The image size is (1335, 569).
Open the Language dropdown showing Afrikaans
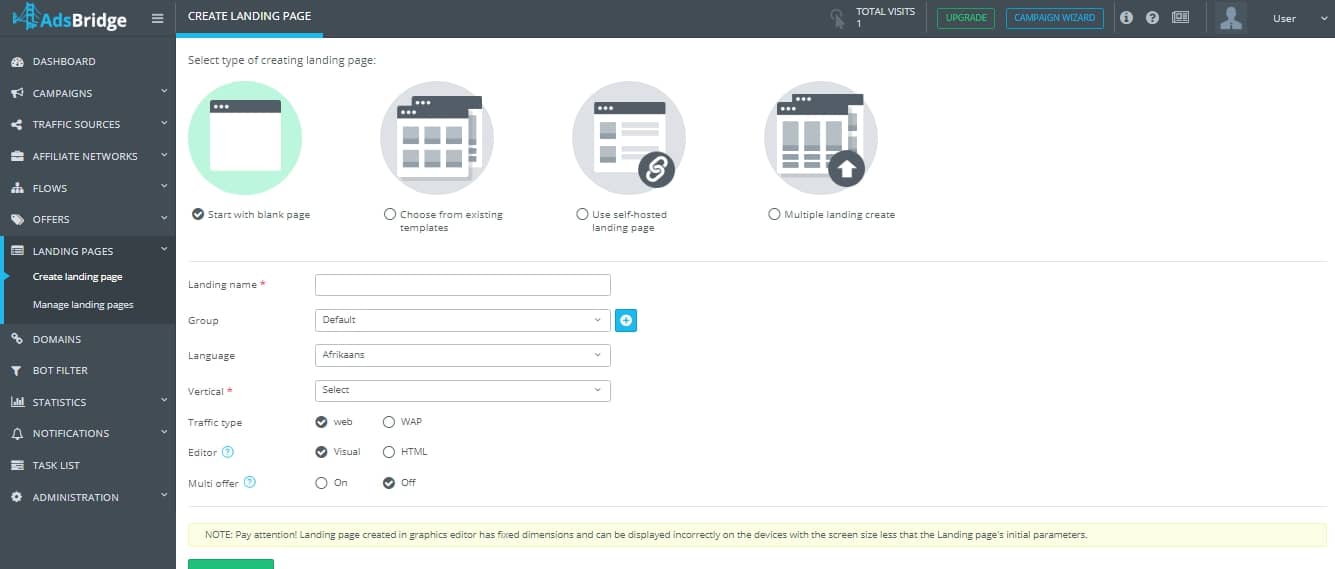(462, 355)
